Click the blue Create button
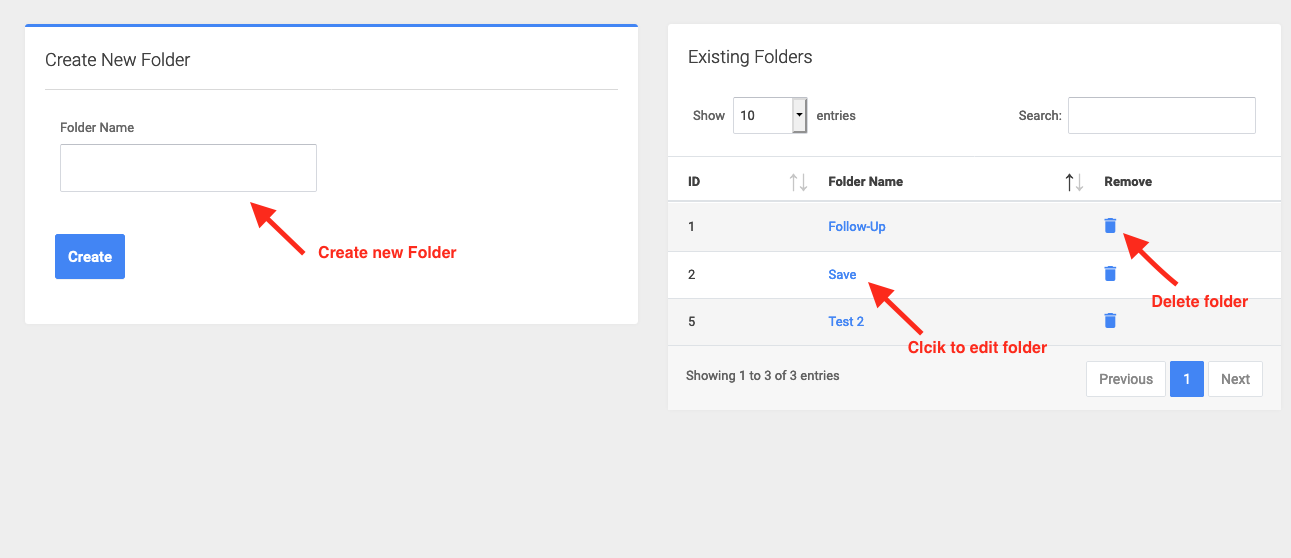Viewport: 1291px width, 558px height. click(90, 257)
